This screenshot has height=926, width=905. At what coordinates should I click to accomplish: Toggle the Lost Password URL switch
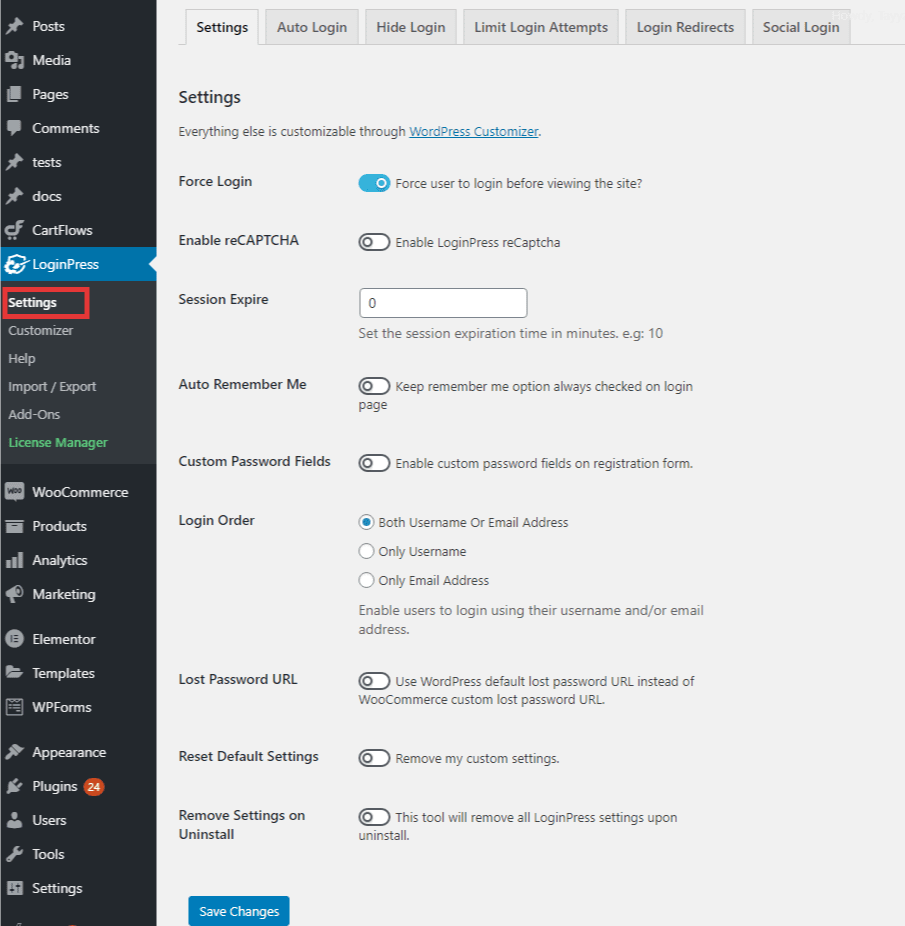[x=374, y=681]
